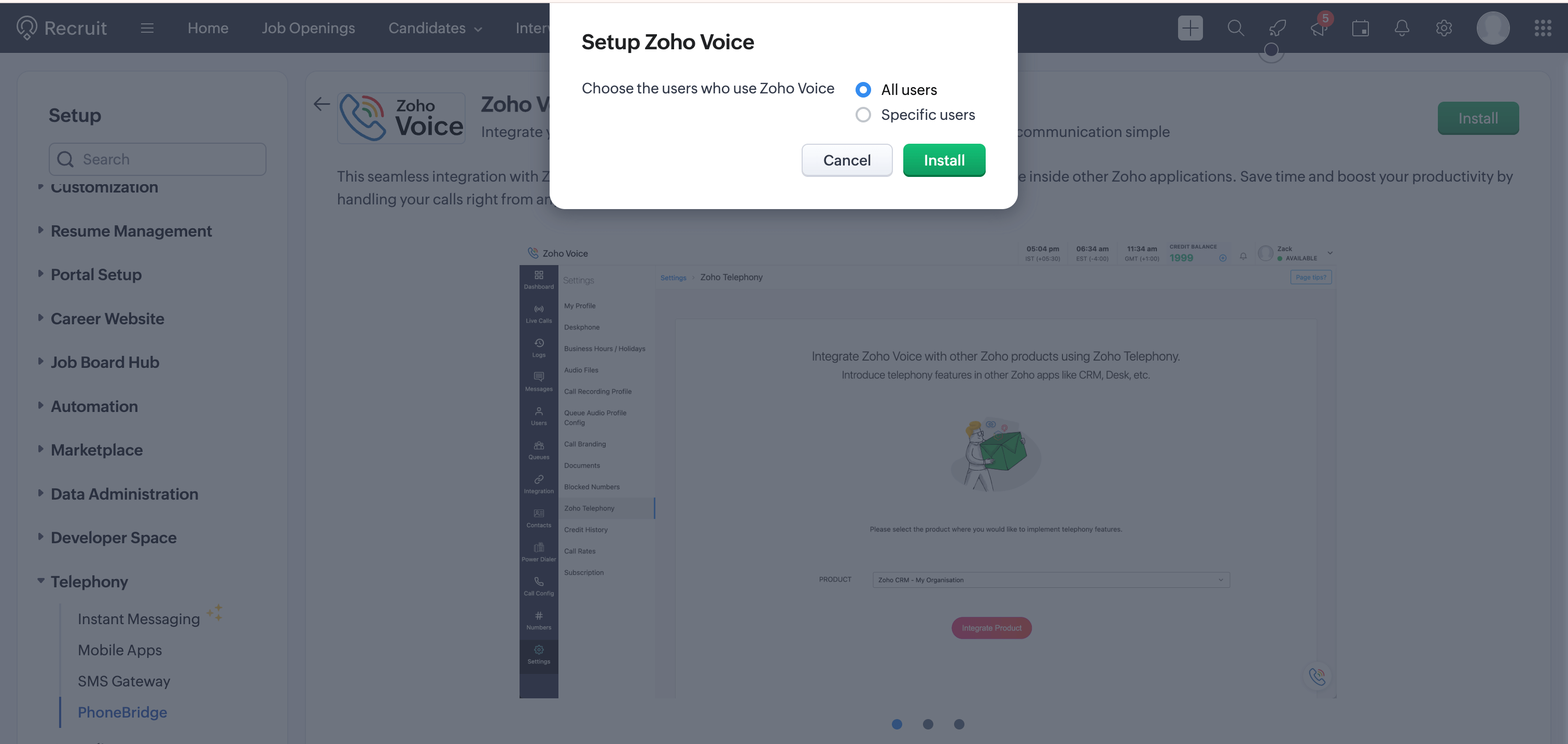Open the notifications bell
The image size is (1568, 744).
click(x=1402, y=28)
